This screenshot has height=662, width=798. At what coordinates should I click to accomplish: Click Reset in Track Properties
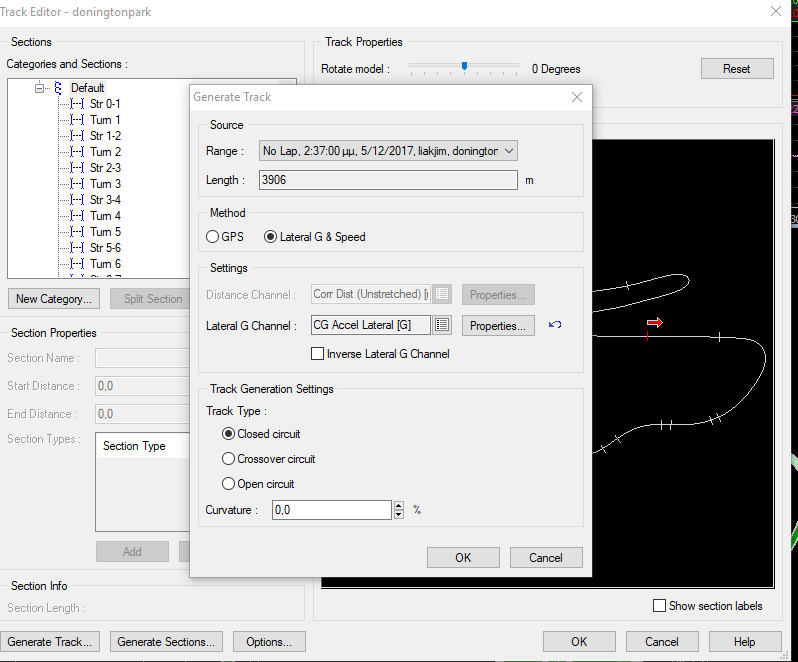click(x=737, y=69)
